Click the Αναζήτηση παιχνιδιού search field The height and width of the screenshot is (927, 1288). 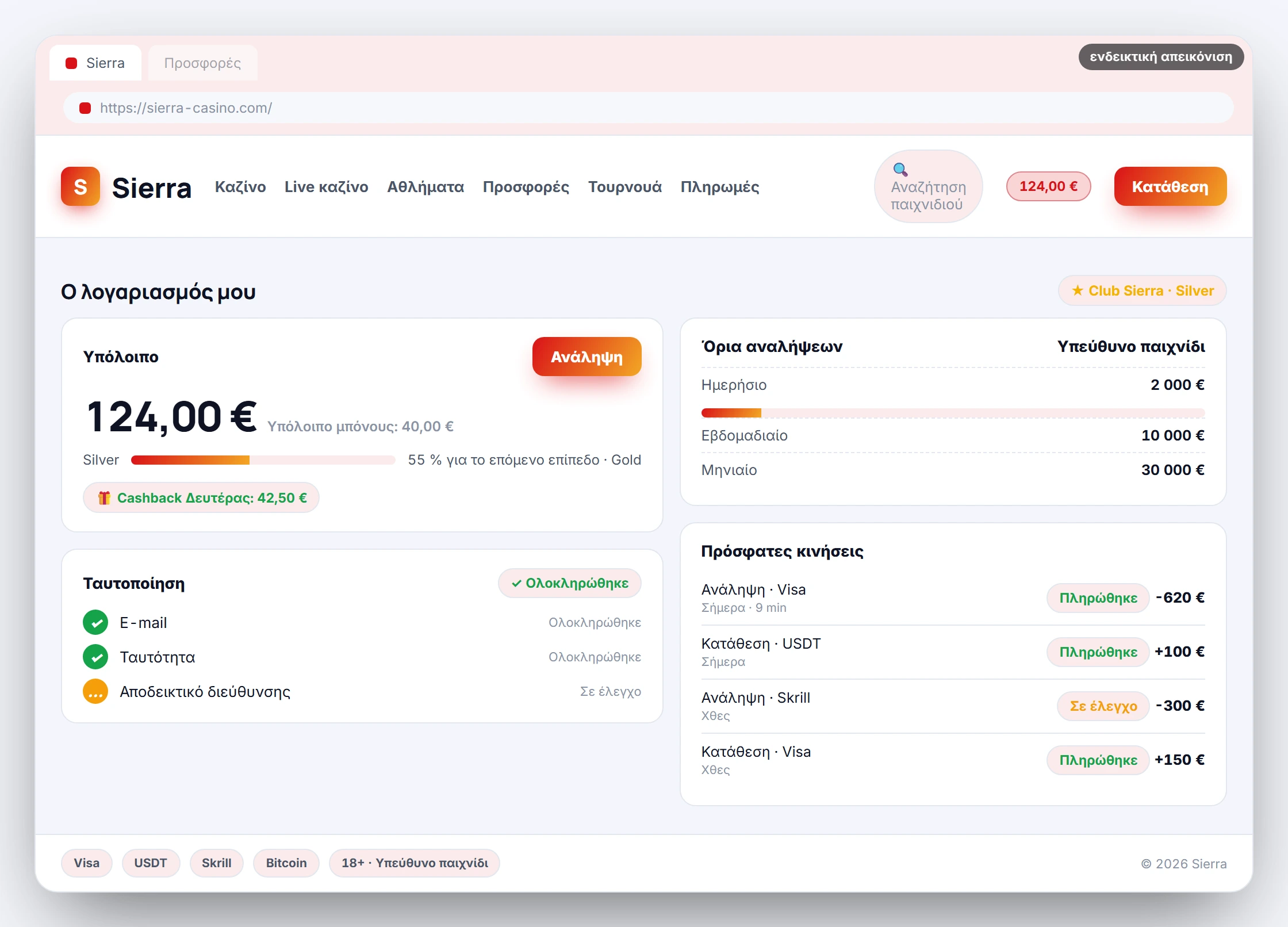point(928,186)
